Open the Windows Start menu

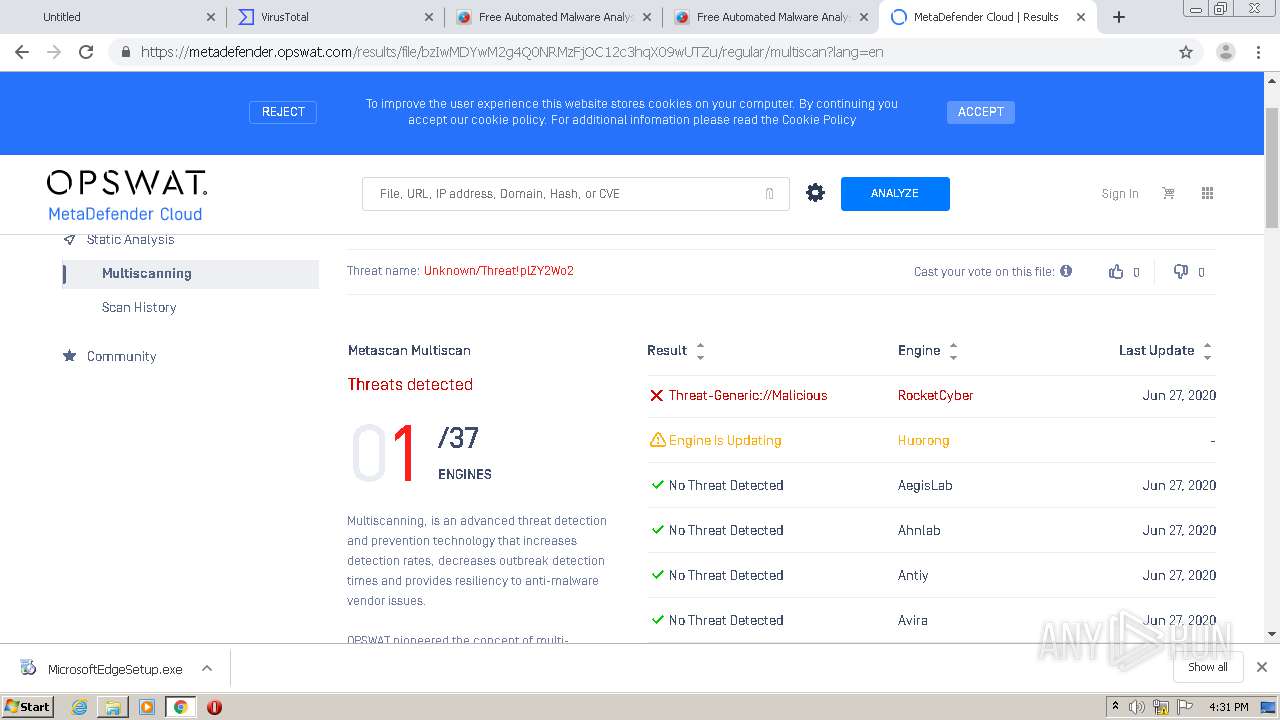tap(27, 707)
